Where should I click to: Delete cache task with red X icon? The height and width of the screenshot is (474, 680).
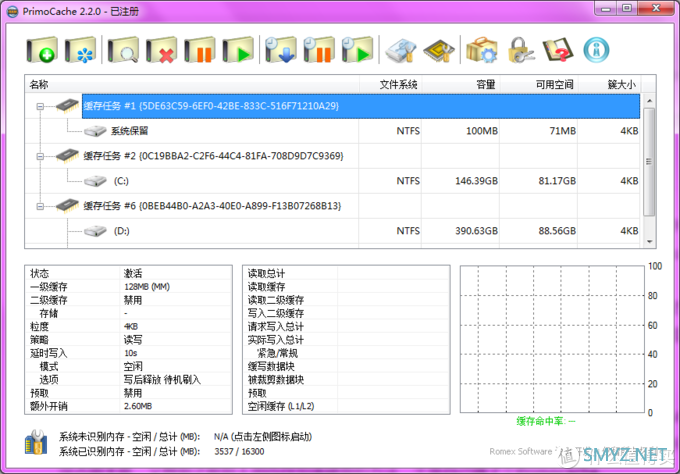162,50
